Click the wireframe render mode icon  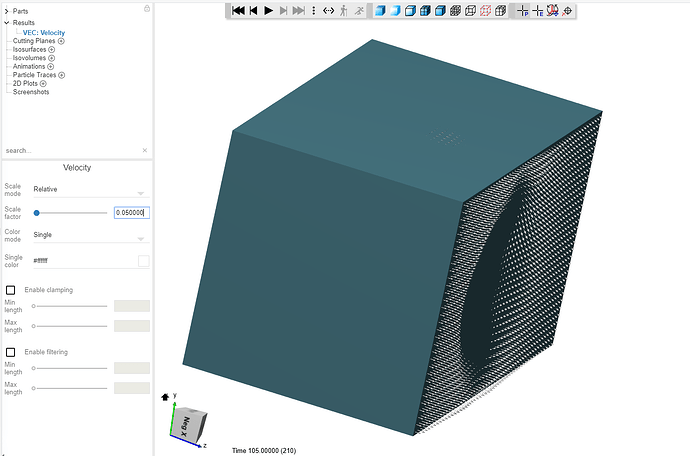click(456, 11)
